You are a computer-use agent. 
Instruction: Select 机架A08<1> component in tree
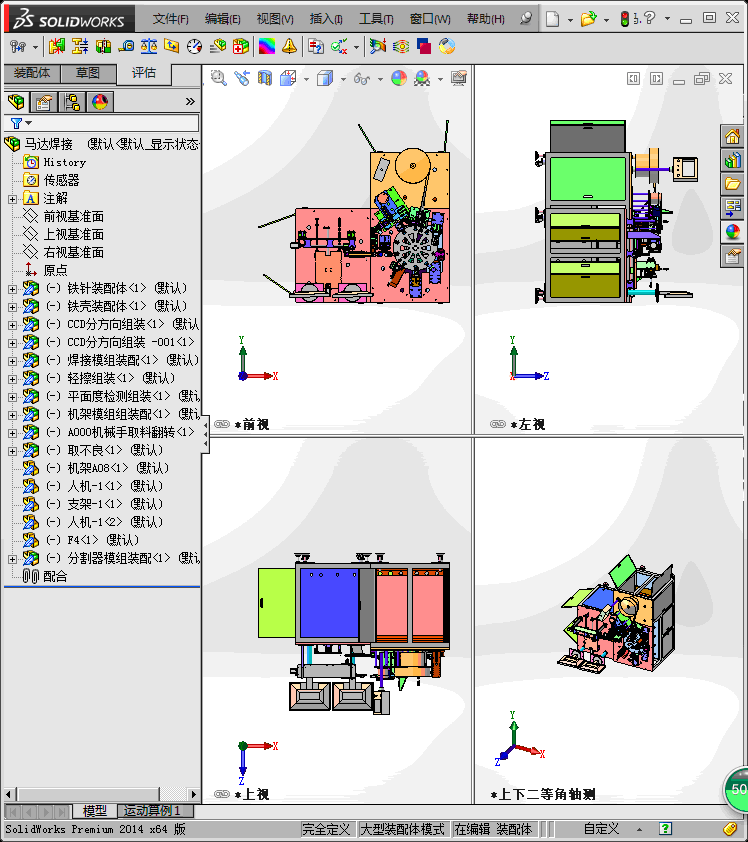tap(118, 468)
